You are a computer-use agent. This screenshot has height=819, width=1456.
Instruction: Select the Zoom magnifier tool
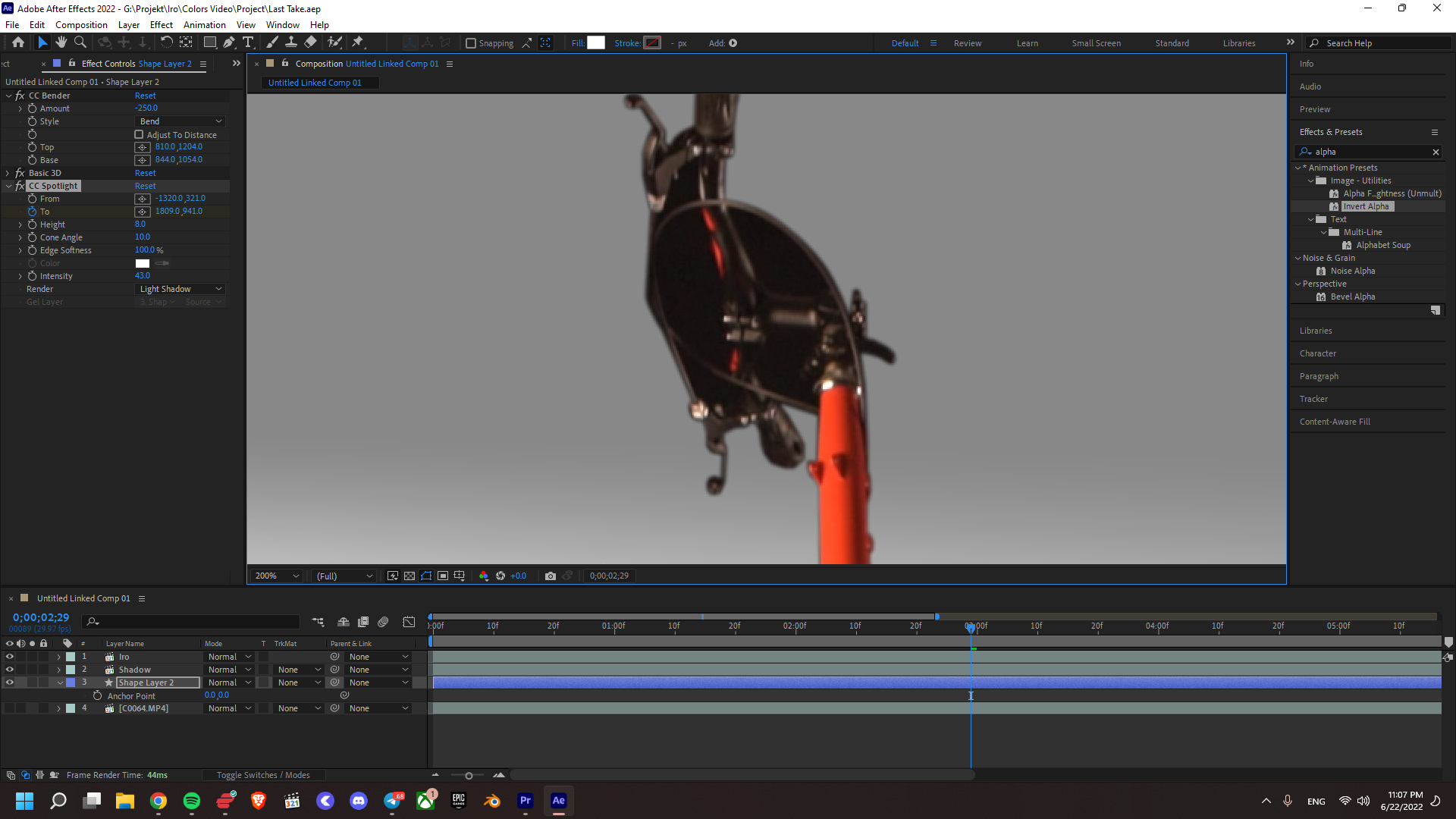click(x=80, y=42)
